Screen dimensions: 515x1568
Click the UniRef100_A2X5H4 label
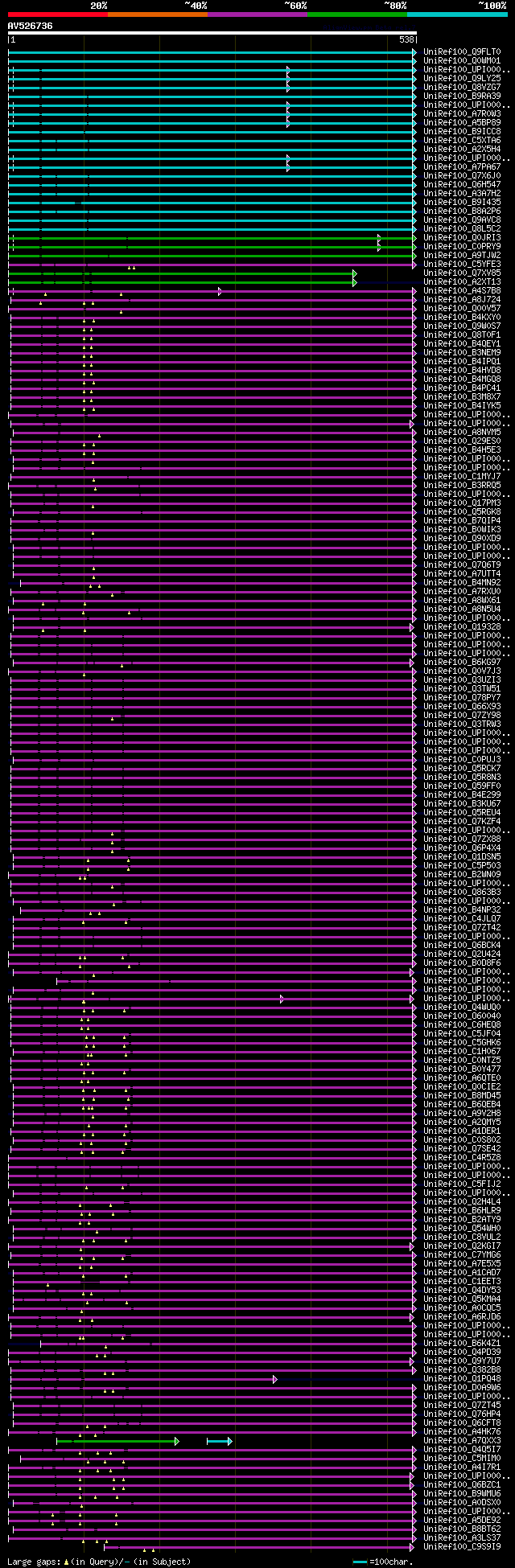pos(462,149)
